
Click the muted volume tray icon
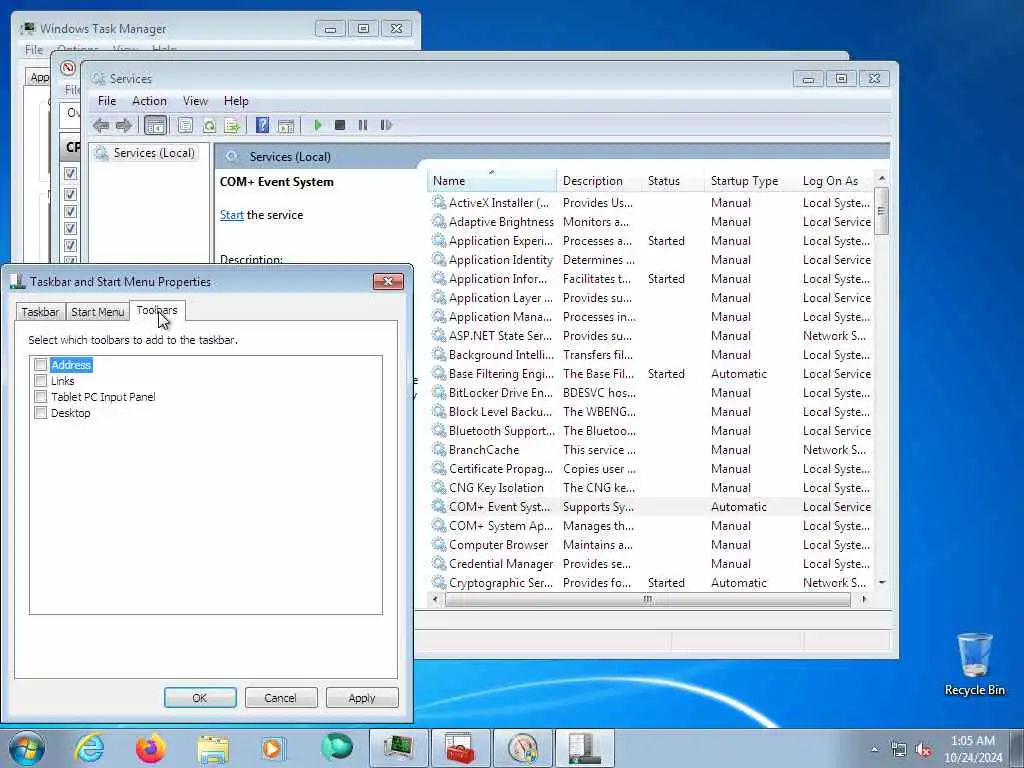tap(923, 750)
